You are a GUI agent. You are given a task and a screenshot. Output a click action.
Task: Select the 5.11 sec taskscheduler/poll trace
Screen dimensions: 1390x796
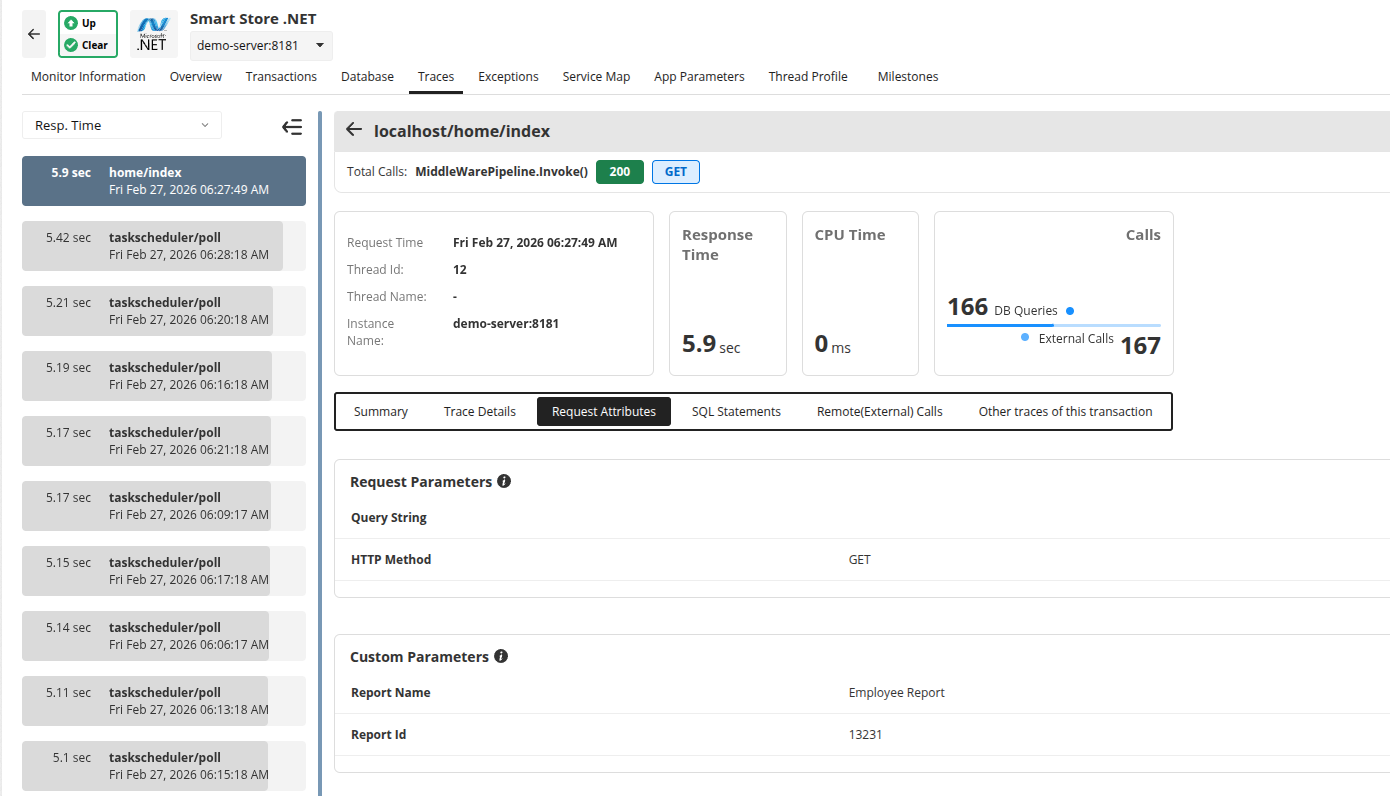pyautogui.click(x=164, y=701)
